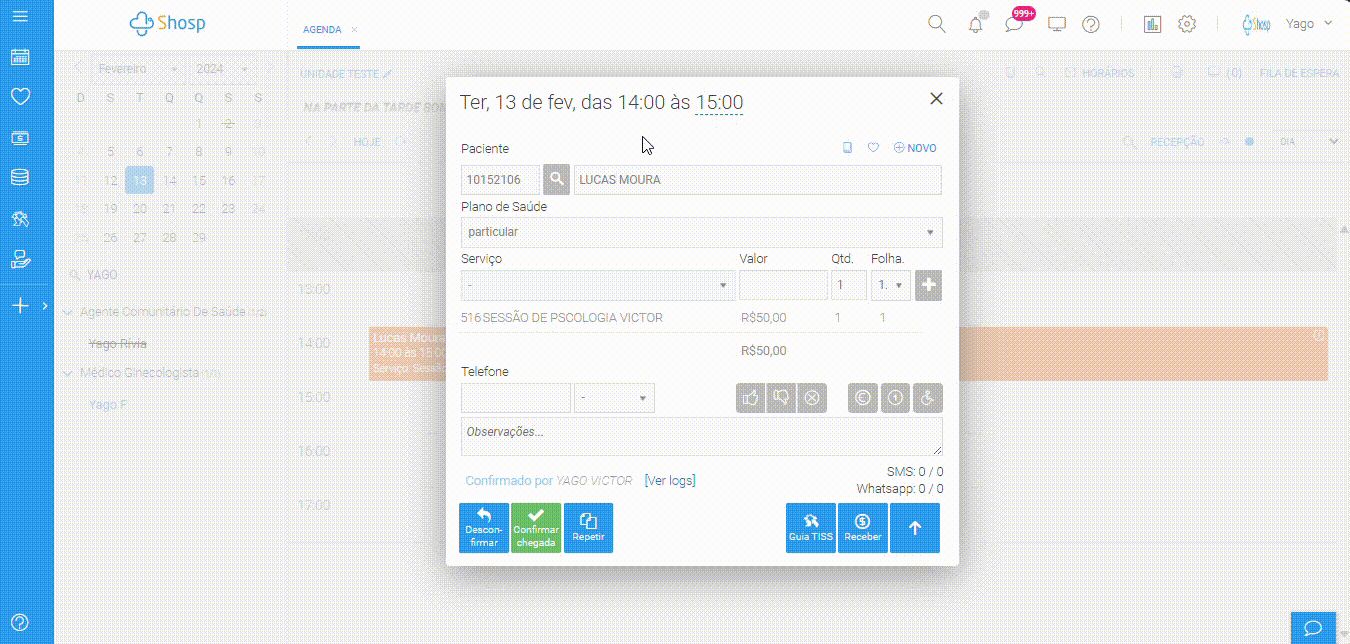The width and height of the screenshot is (1350, 644).
Task: Click the notifications bell icon
Action: click(975, 22)
